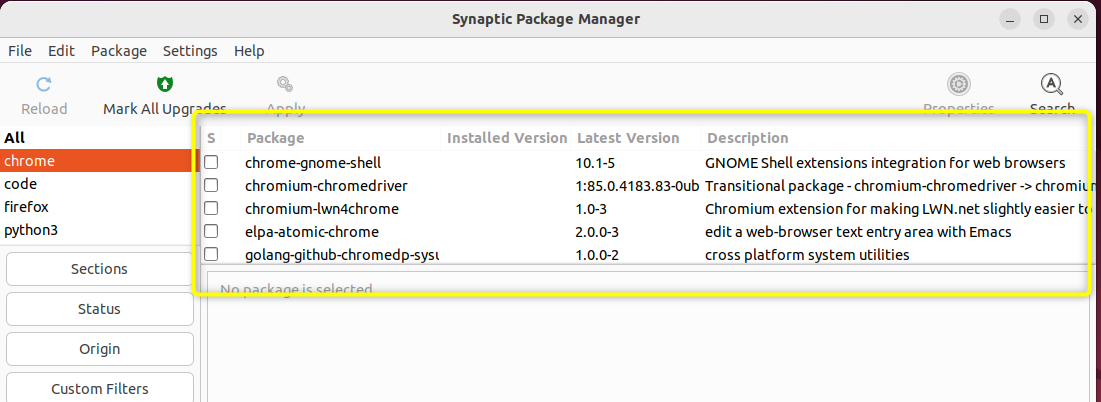Image resolution: width=1101 pixels, height=402 pixels.
Task: Mark the chrome-gnome-shell status checkbox
Action: (211, 163)
